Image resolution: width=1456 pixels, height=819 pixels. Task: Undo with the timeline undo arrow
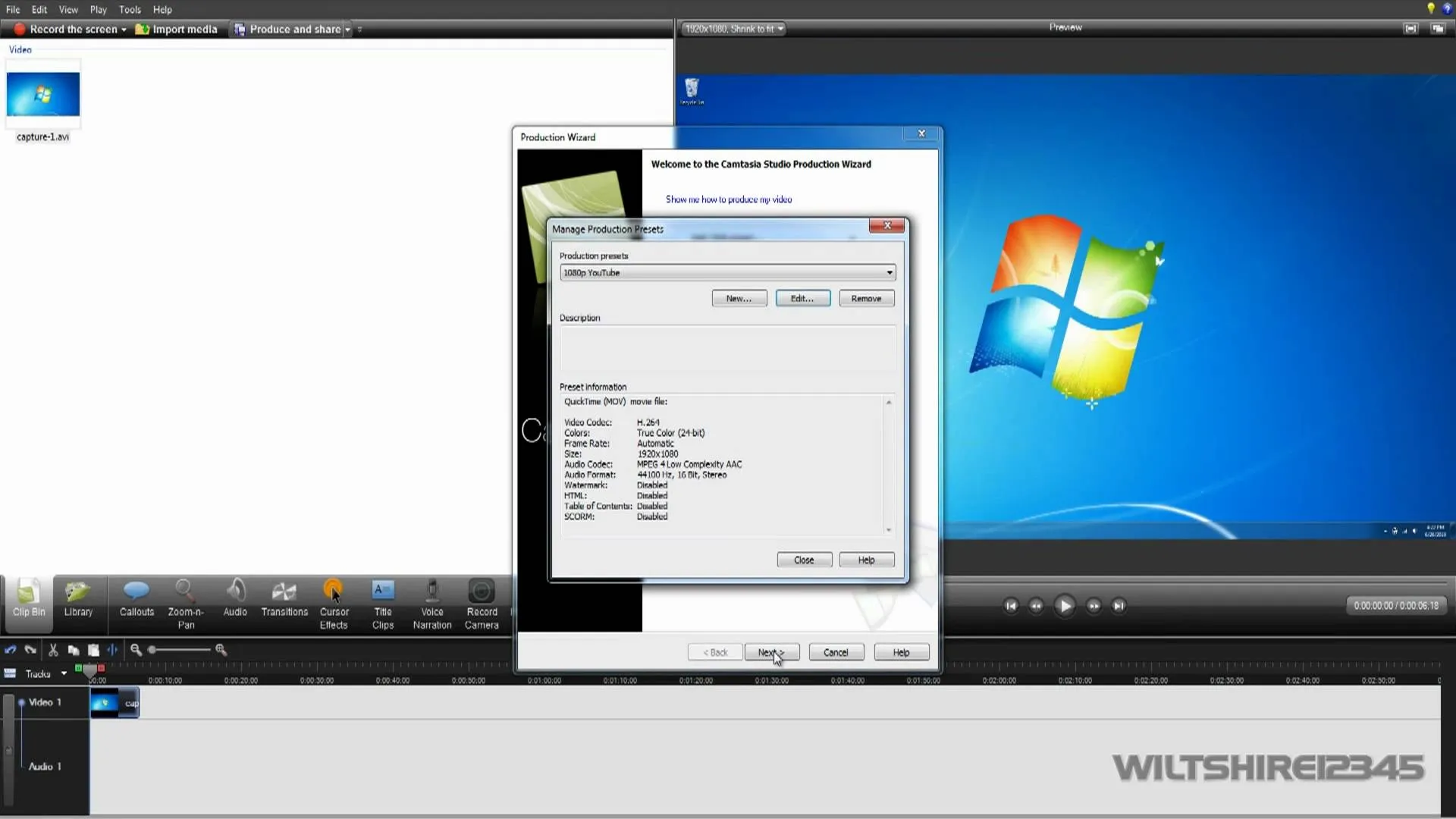click(x=11, y=650)
